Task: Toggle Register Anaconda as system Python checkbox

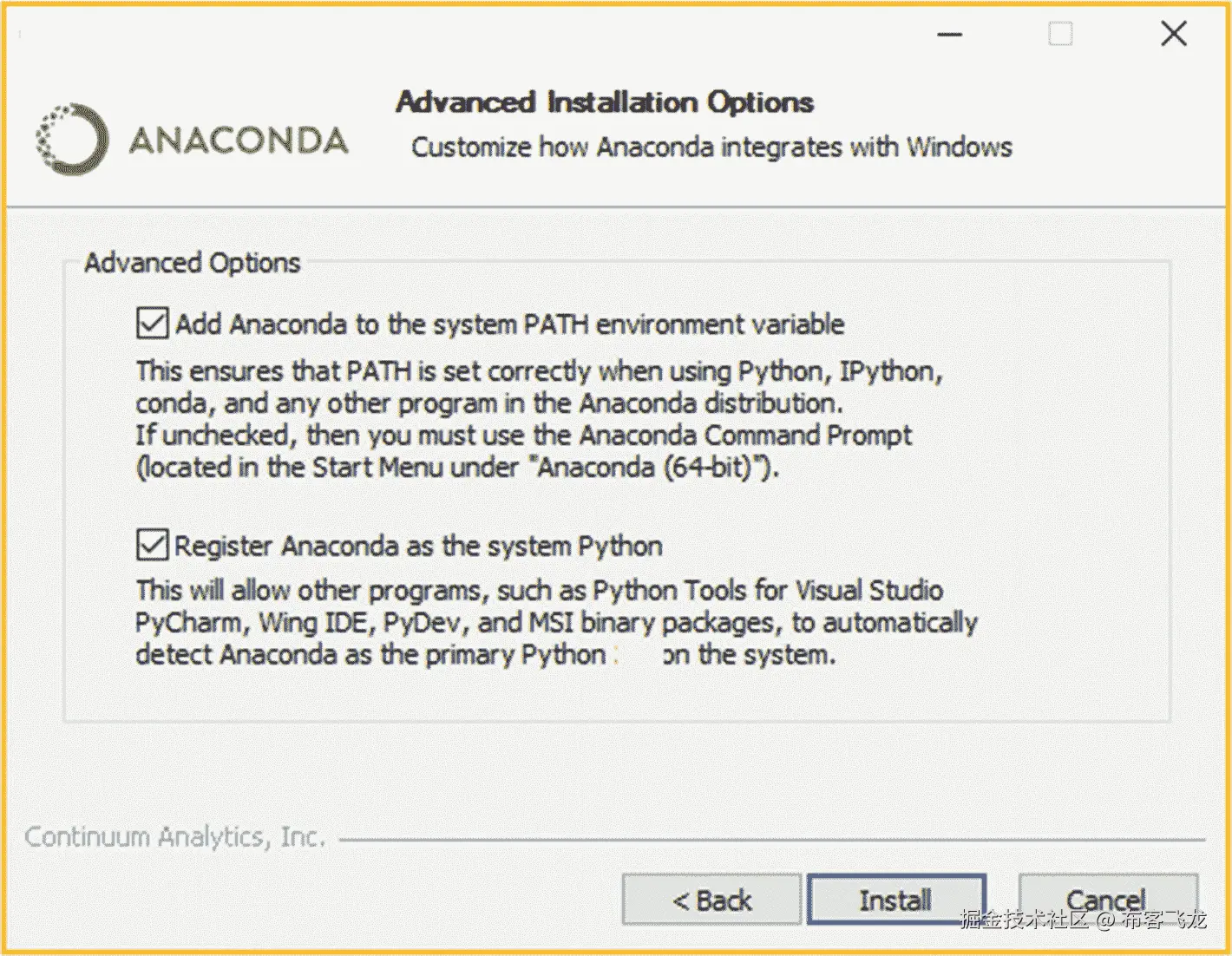Action: click(x=153, y=546)
